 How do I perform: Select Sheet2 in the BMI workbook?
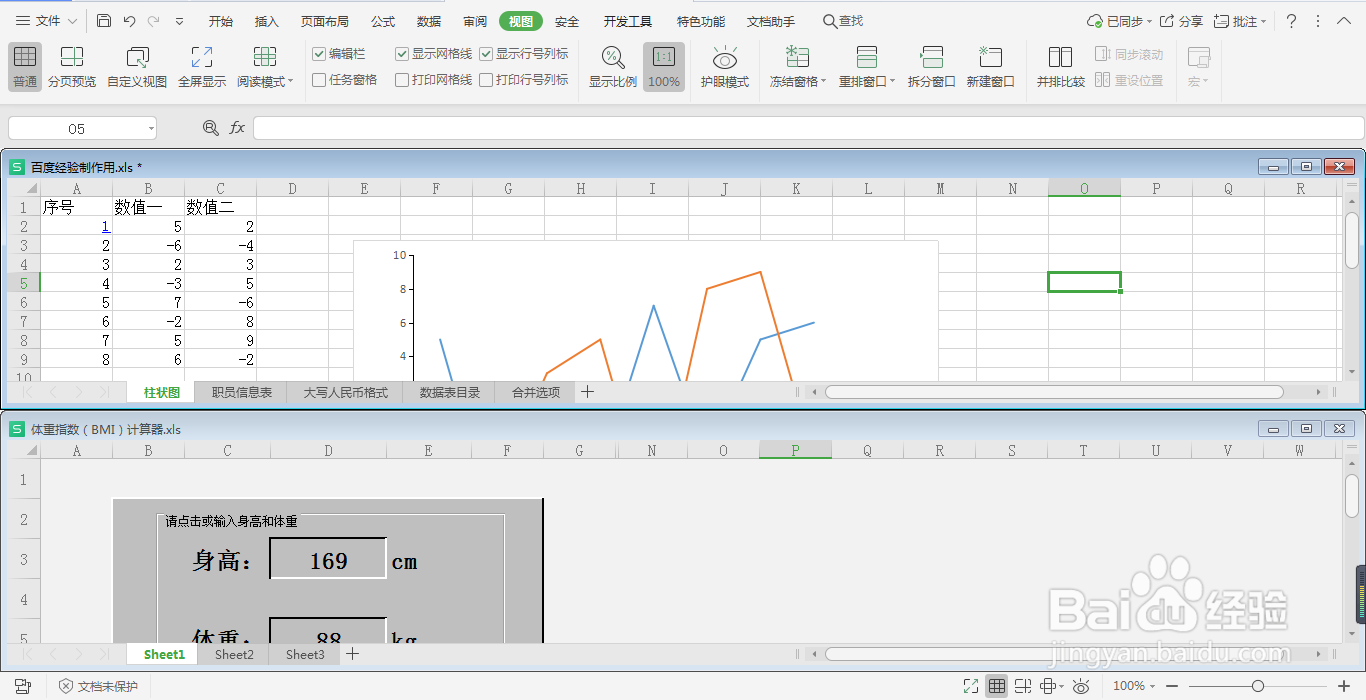point(234,655)
